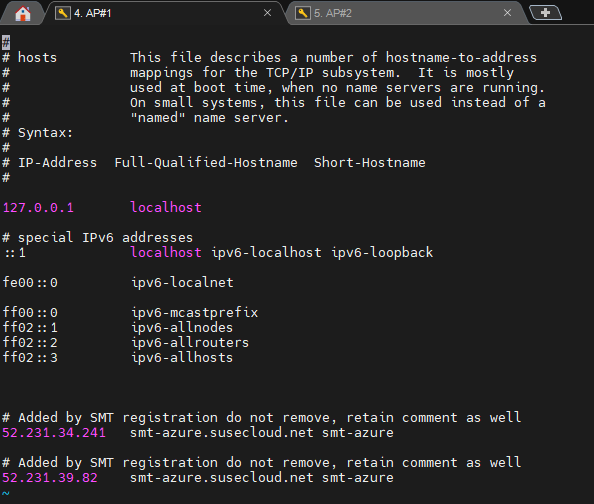Click the home icon tab
Image resolution: width=594 pixels, height=504 pixels.
(23, 14)
